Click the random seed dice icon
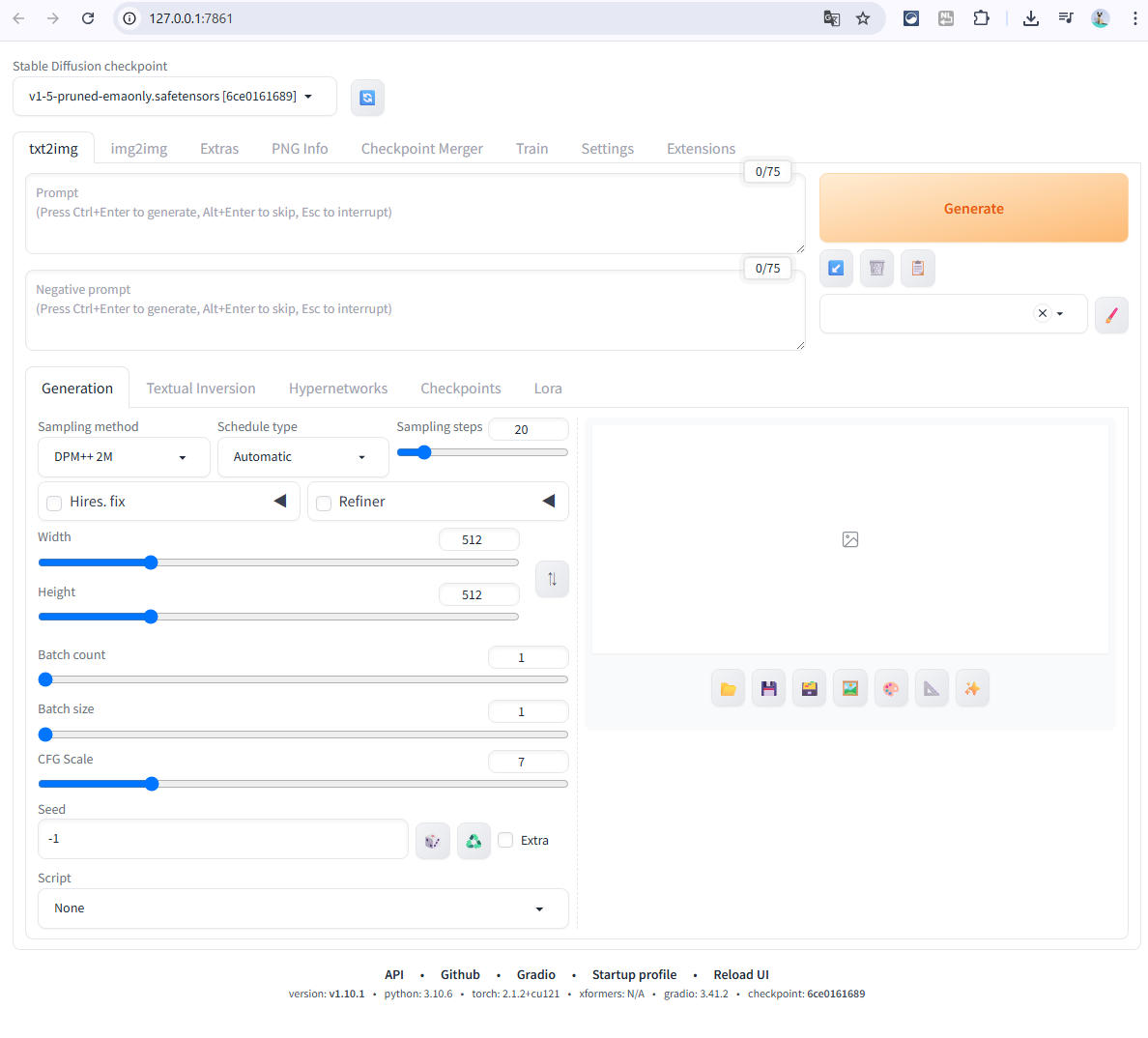The height and width of the screenshot is (1038, 1148). tap(432, 841)
